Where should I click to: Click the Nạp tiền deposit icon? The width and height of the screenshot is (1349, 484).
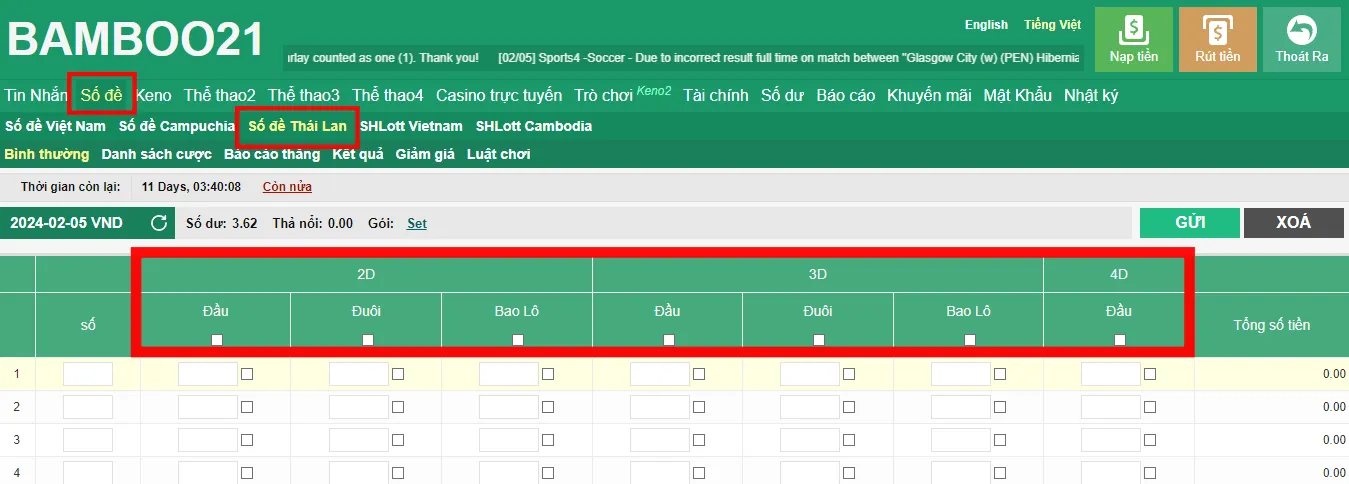1133,30
